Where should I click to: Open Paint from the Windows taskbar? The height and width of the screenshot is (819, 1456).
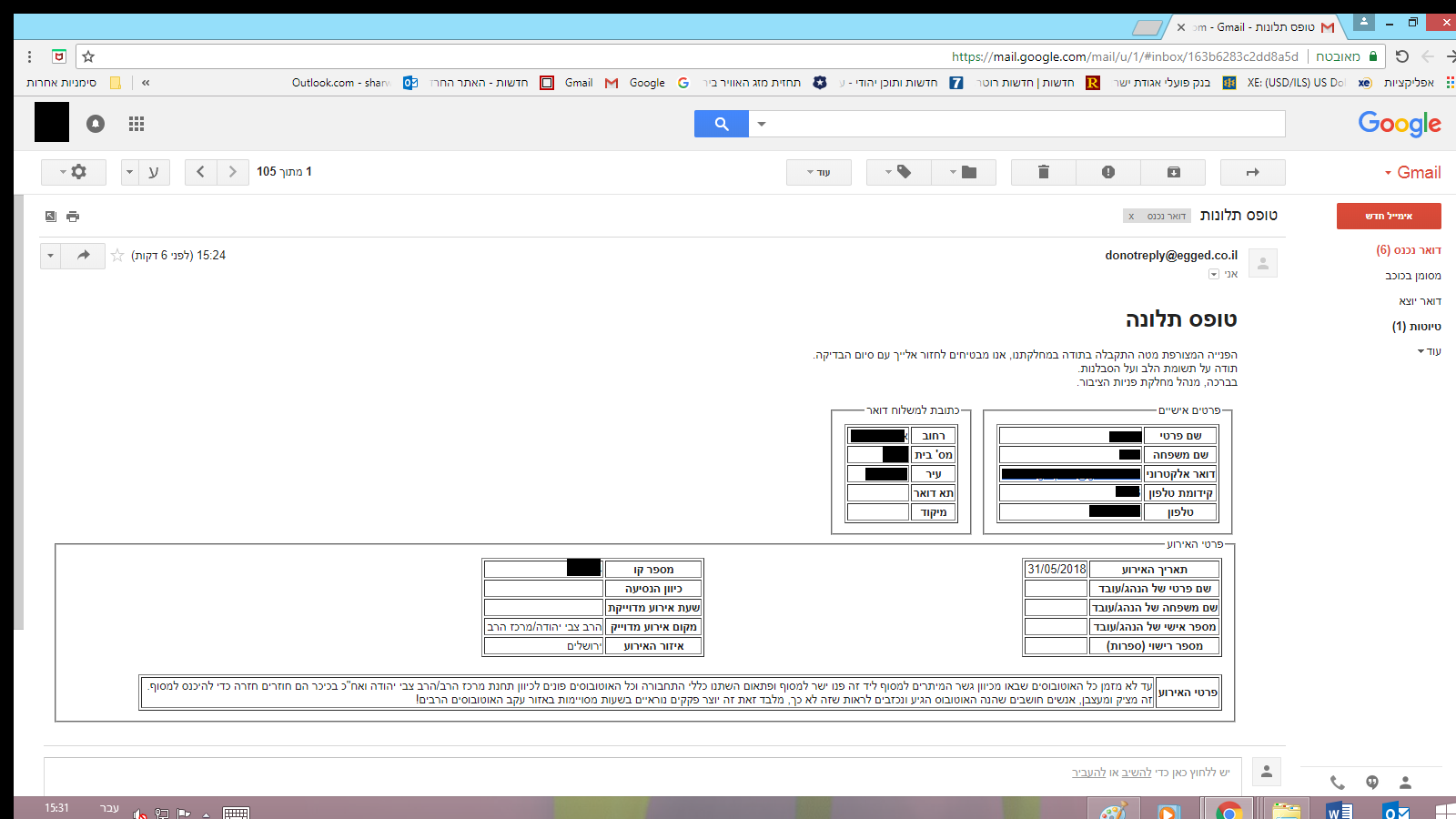click(x=1114, y=809)
